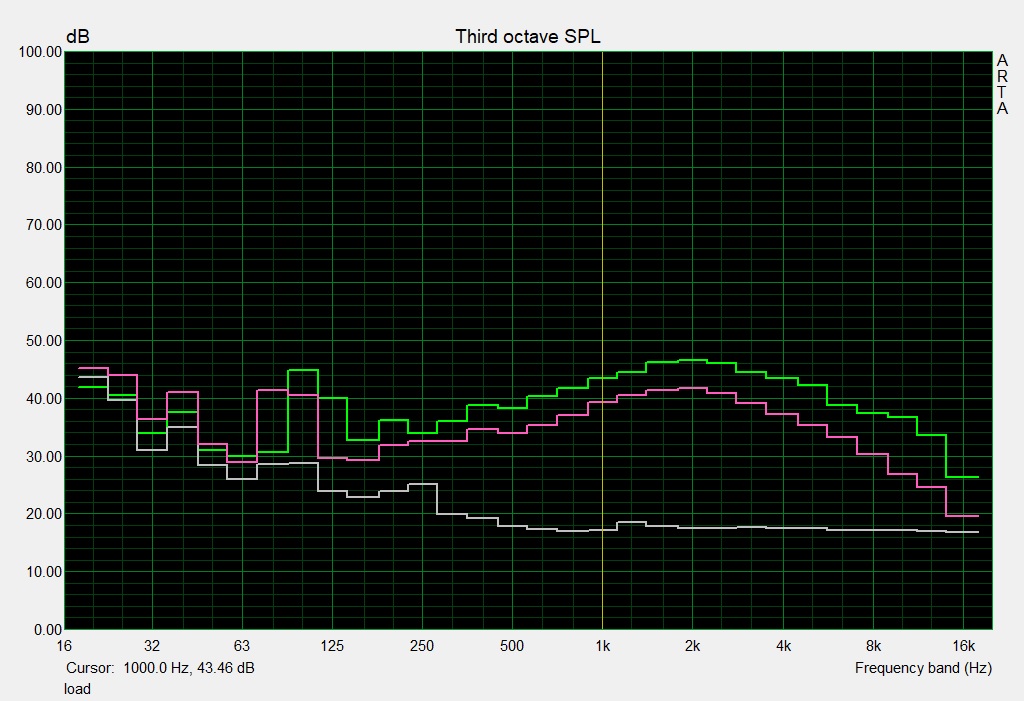Click the 8k frequency axis label

[x=873, y=646]
